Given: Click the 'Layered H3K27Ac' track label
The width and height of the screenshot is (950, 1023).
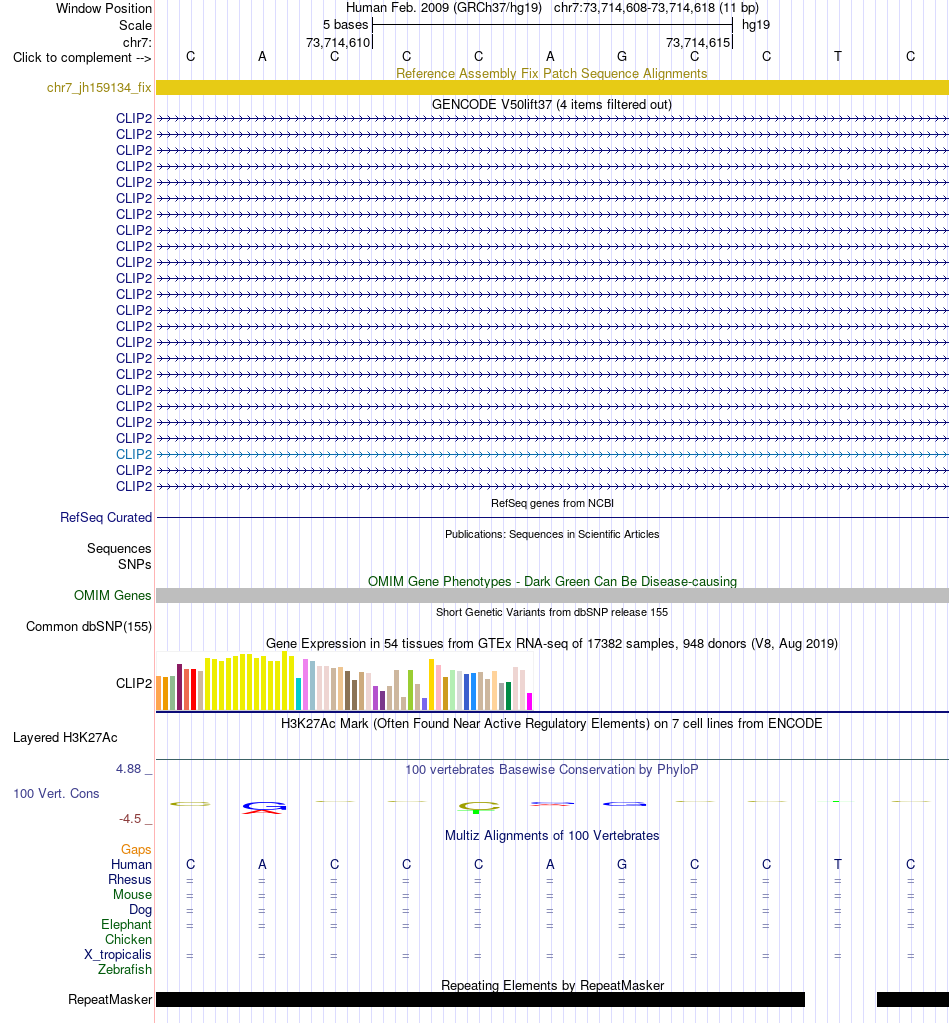Looking at the screenshot, I should (x=65, y=737).
